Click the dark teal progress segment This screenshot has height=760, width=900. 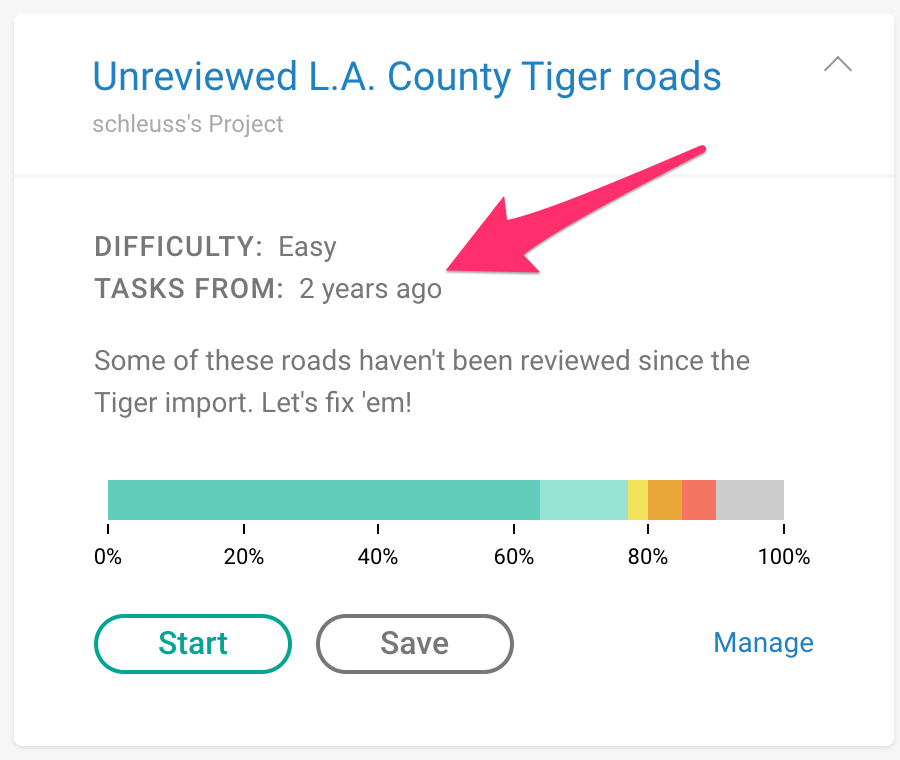(x=324, y=500)
